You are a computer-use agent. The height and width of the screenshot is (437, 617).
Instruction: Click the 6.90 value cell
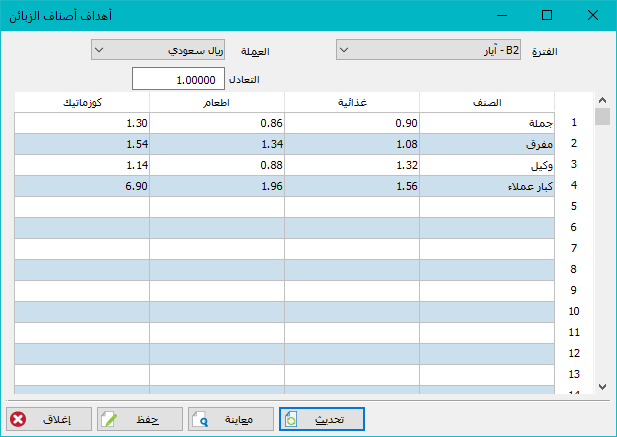click(x=82, y=186)
